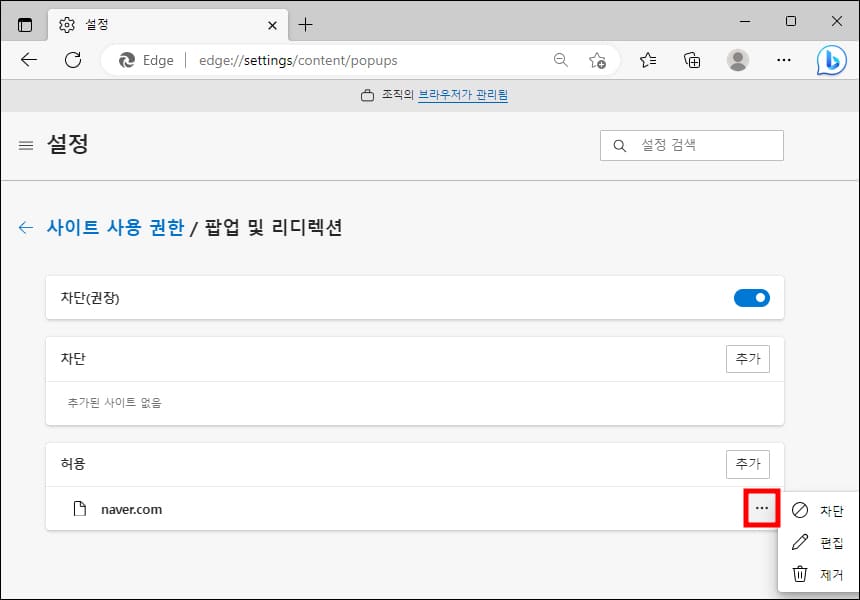Open the naver.com ellipsis menu

[762, 509]
